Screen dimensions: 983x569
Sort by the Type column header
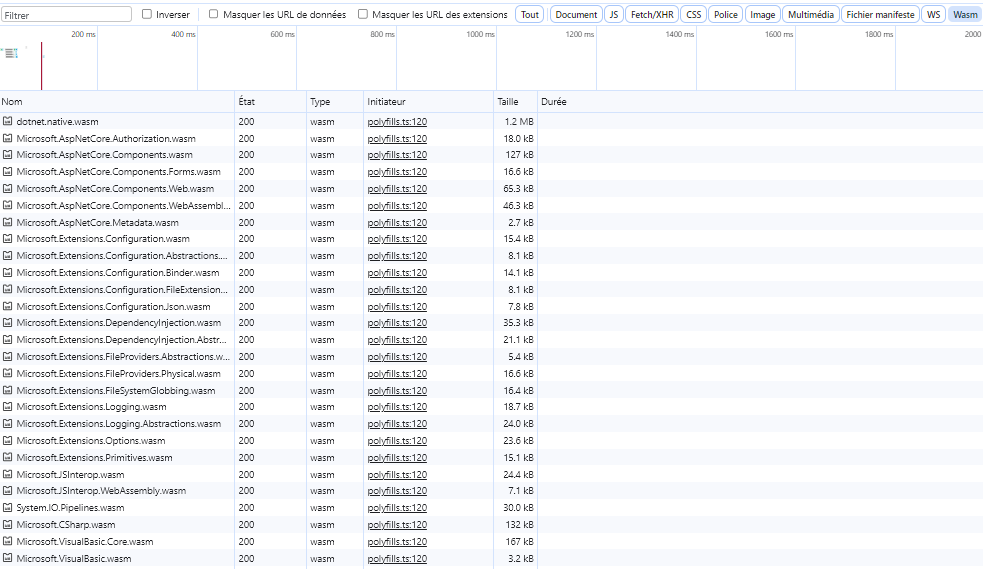click(335, 102)
